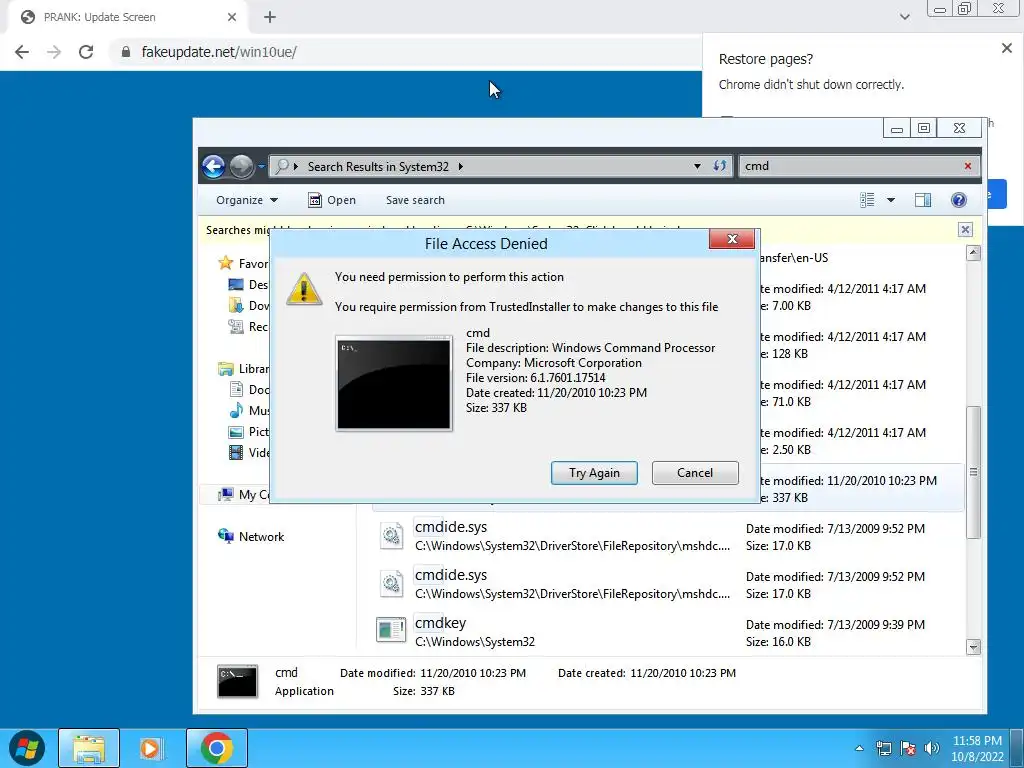Viewport: 1024px width, 768px height.
Task: Open the Organize dropdown menu
Action: coord(247,200)
